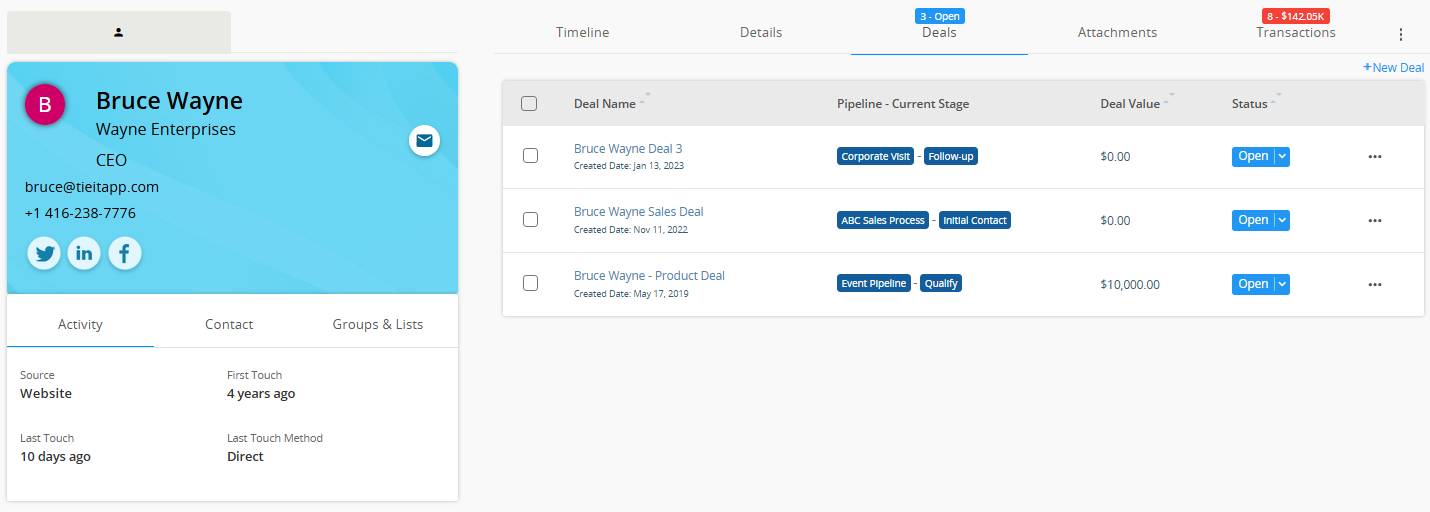The width and height of the screenshot is (1430, 512).
Task: Click the Qualify stage tag
Action: 941,283
